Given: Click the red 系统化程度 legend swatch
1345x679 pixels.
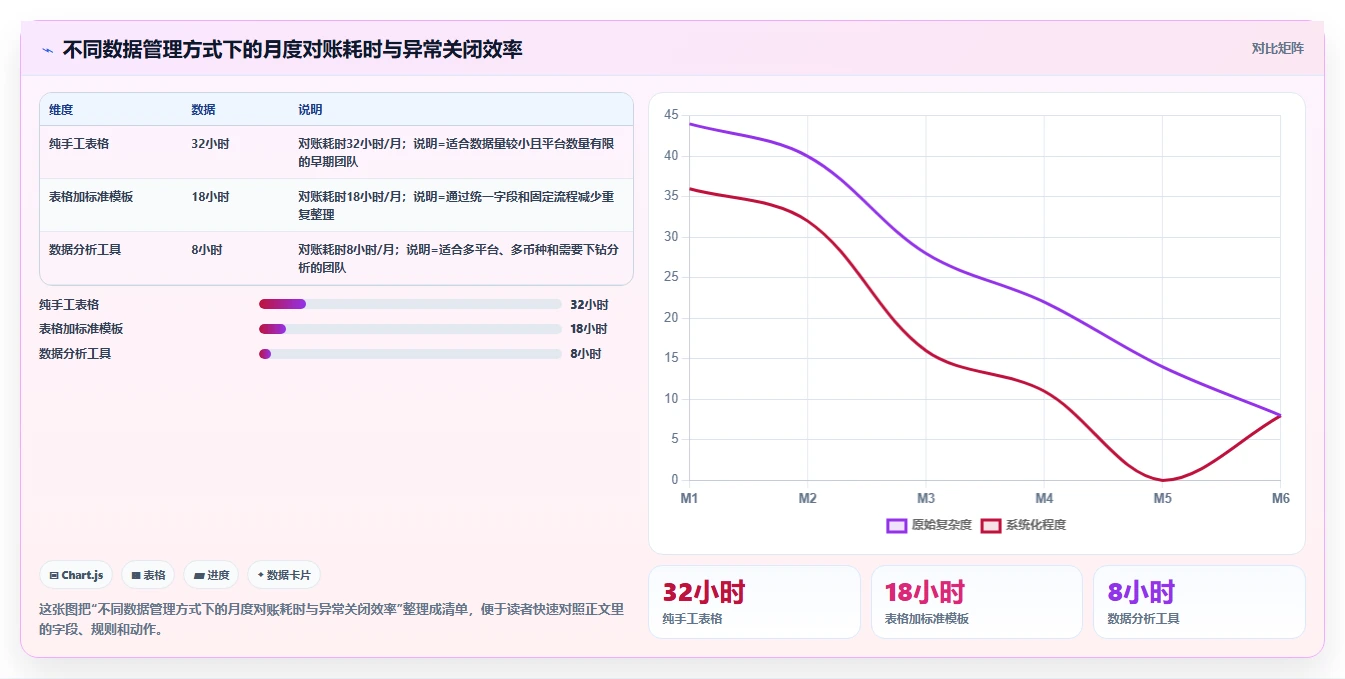Looking at the screenshot, I should [x=991, y=525].
